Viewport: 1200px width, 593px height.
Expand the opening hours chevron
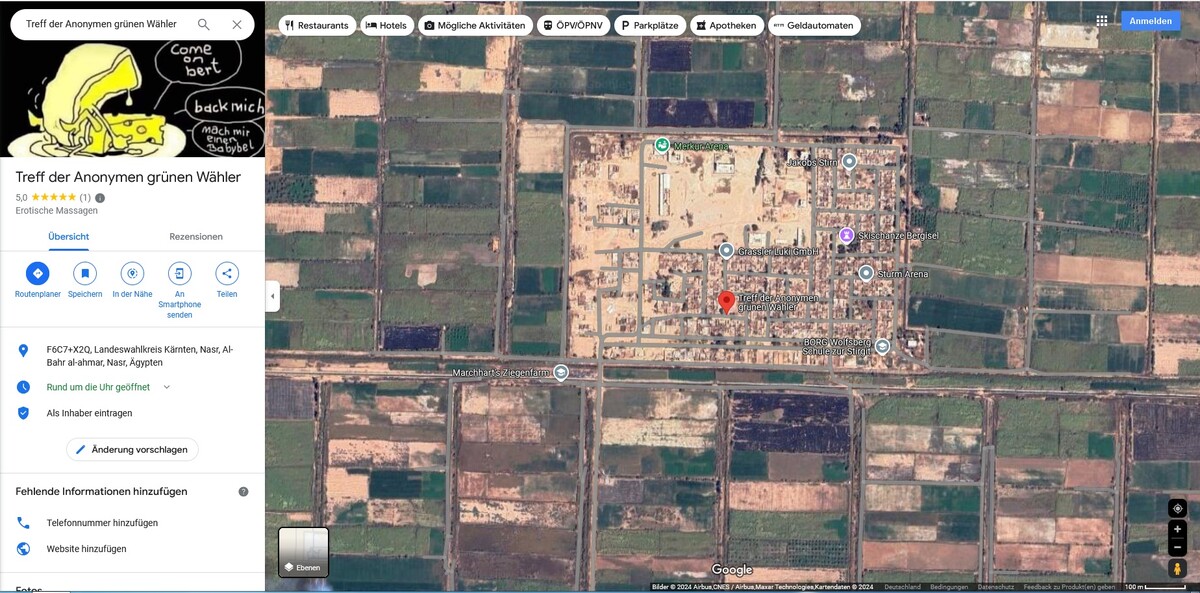click(x=167, y=387)
